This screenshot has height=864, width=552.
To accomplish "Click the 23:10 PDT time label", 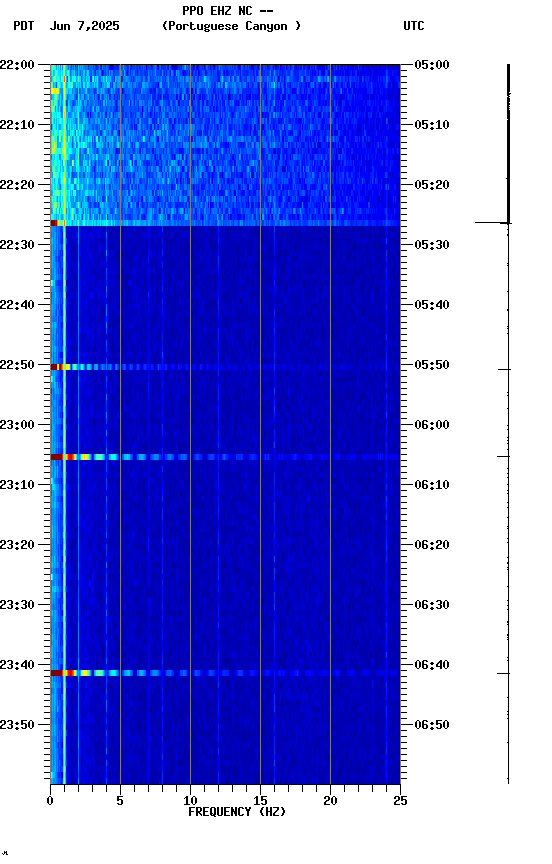I will click(17, 485).
